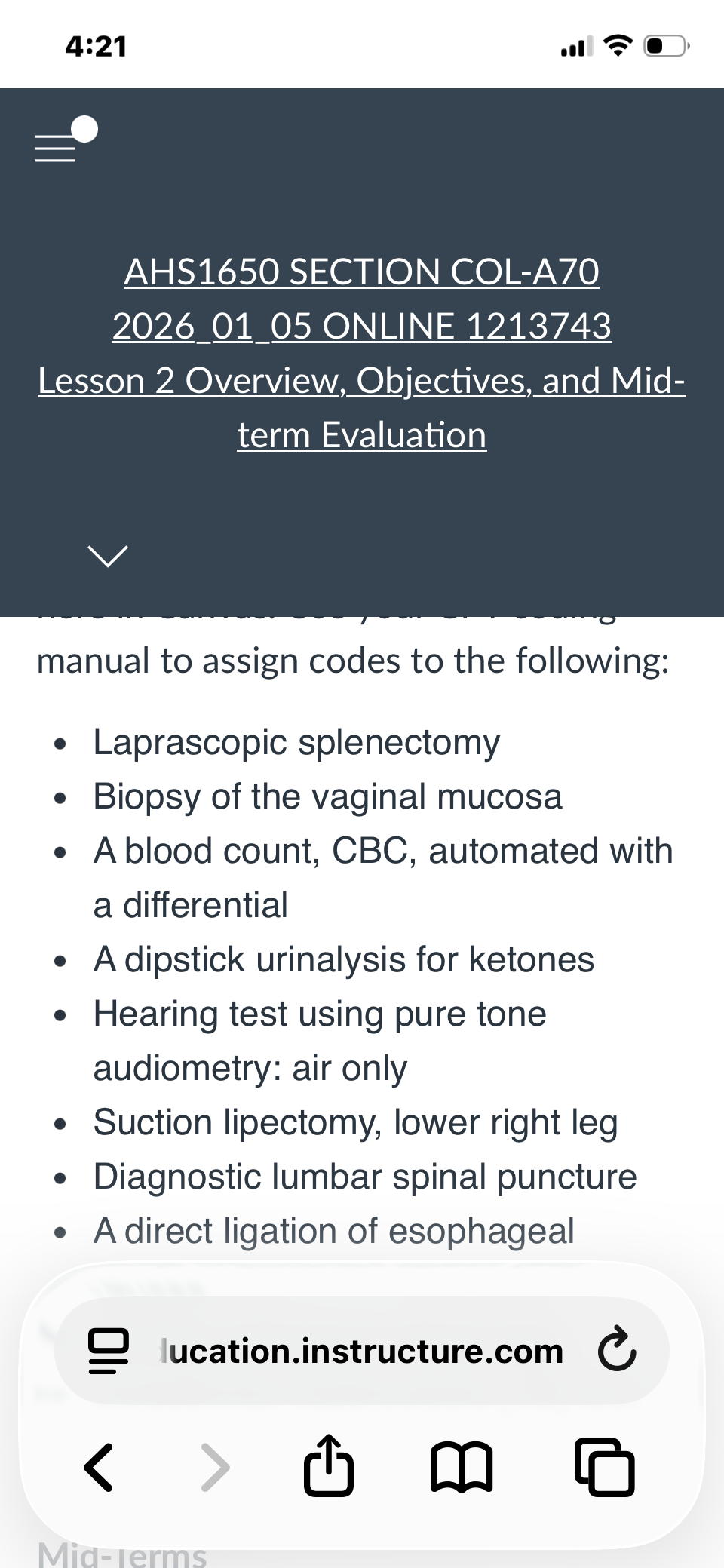Expand the module navigation chevron below the title
The image size is (724, 1568).
click(108, 556)
